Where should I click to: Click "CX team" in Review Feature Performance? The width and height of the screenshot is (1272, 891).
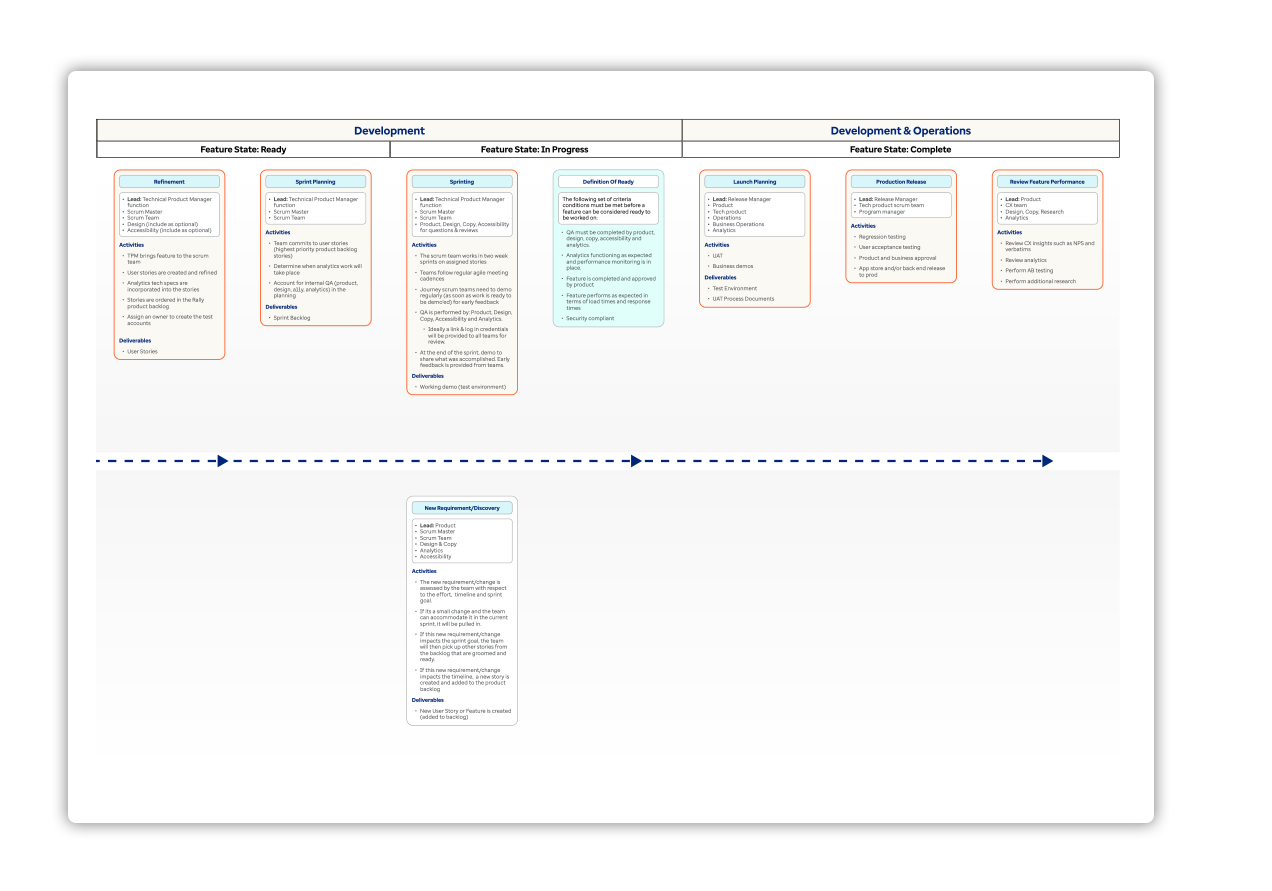1016,205
